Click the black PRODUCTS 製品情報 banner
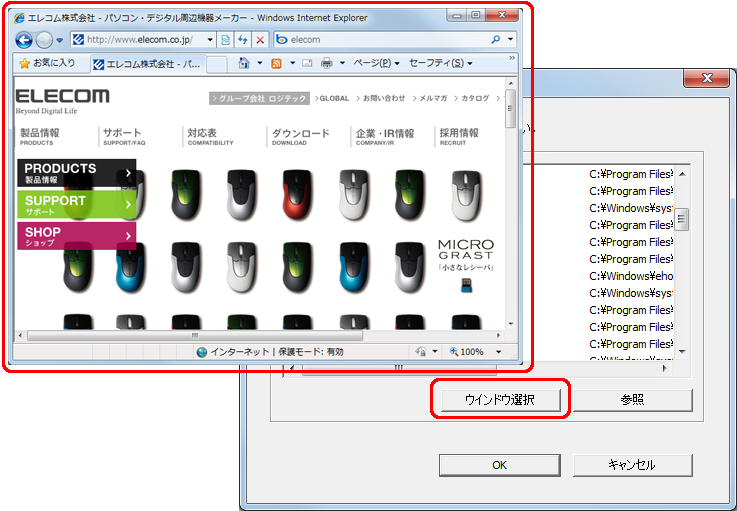 click(77, 173)
